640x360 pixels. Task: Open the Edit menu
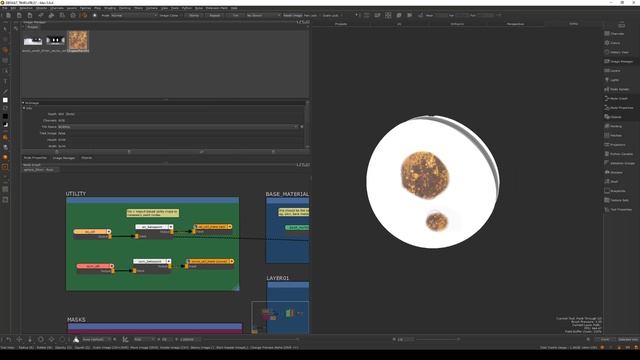coord(13,8)
